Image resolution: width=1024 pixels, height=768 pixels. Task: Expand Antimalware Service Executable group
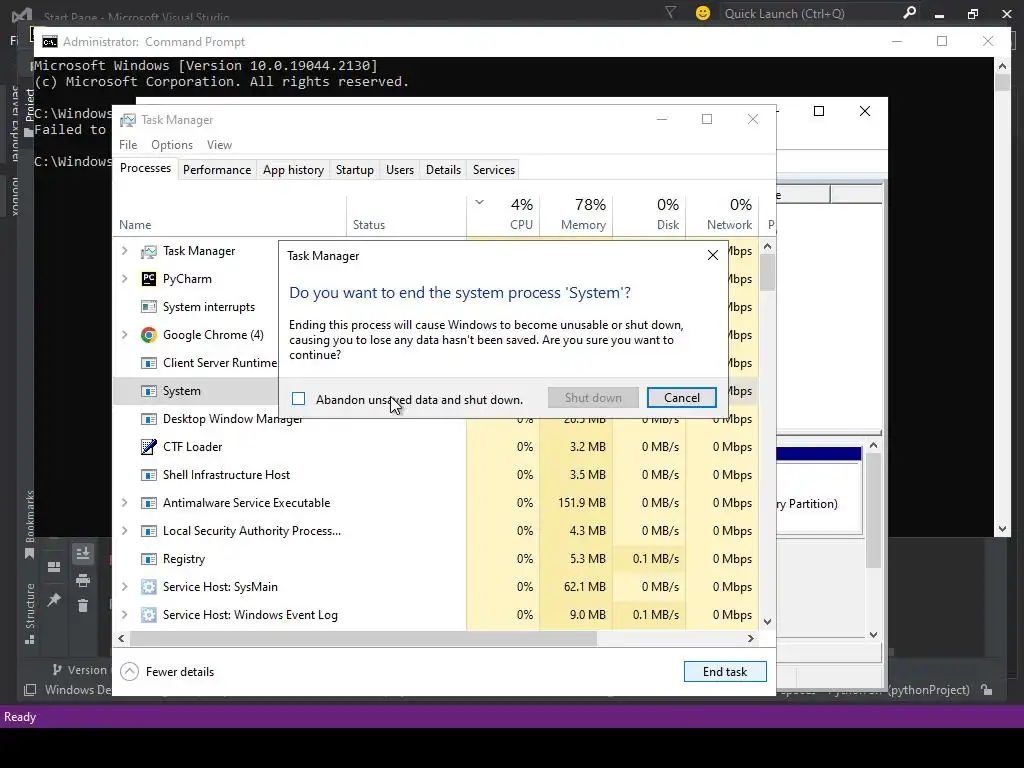[x=125, y=503]
